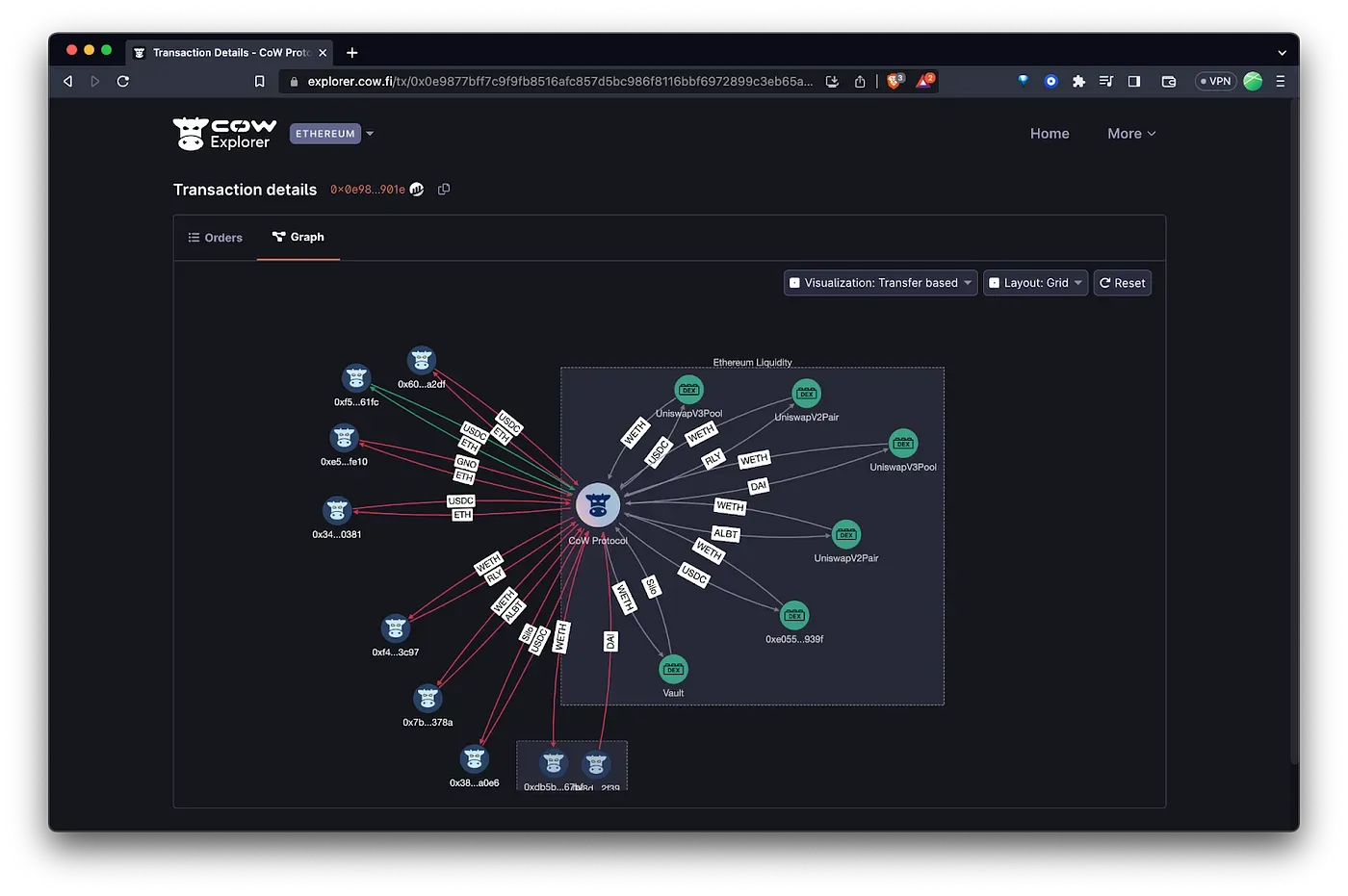Expand the Ethereum network selector arrow
Screen dimensions: 1348x896
click(x=370, y=134)
